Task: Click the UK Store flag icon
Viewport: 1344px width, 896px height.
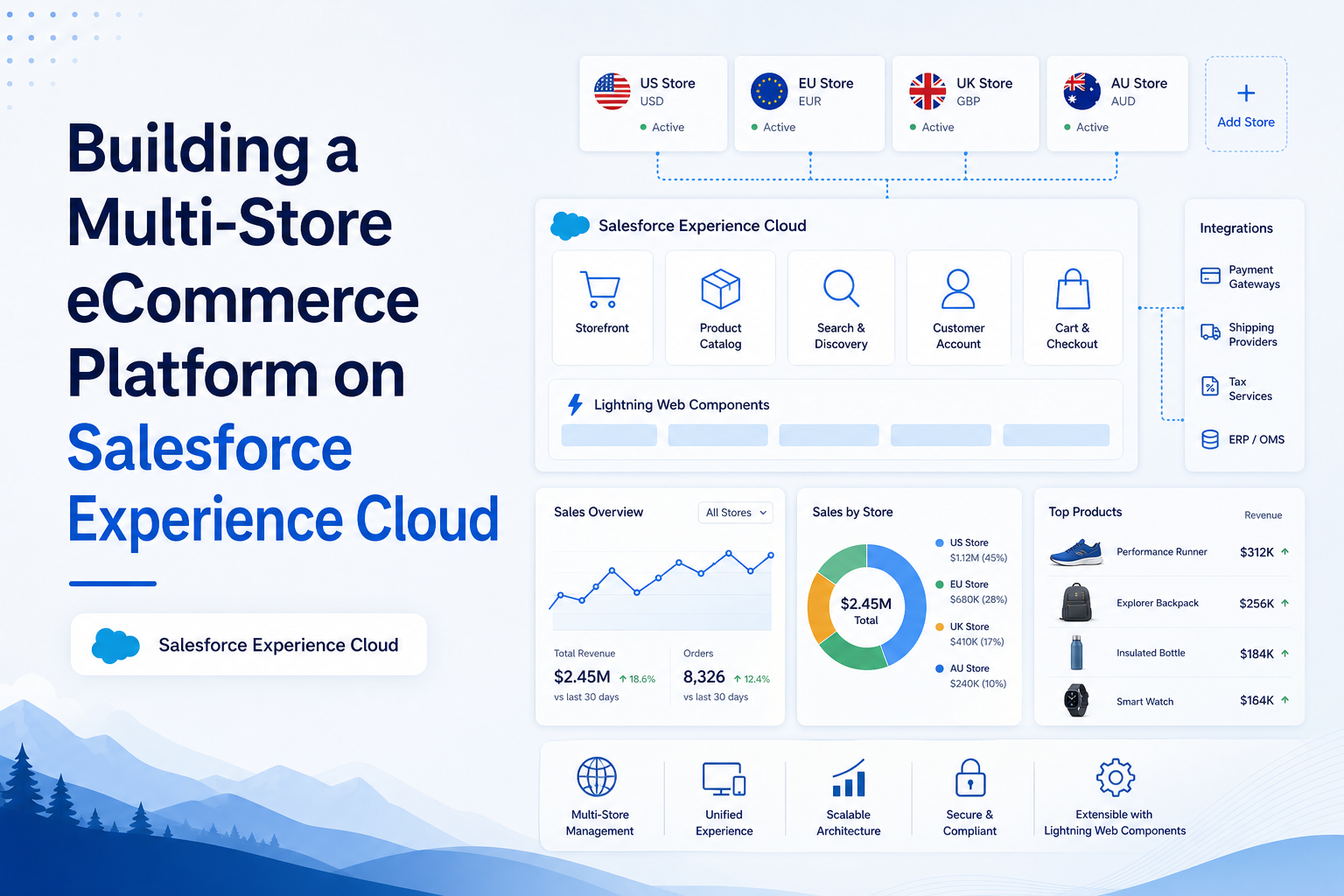Action: (927, 91)
